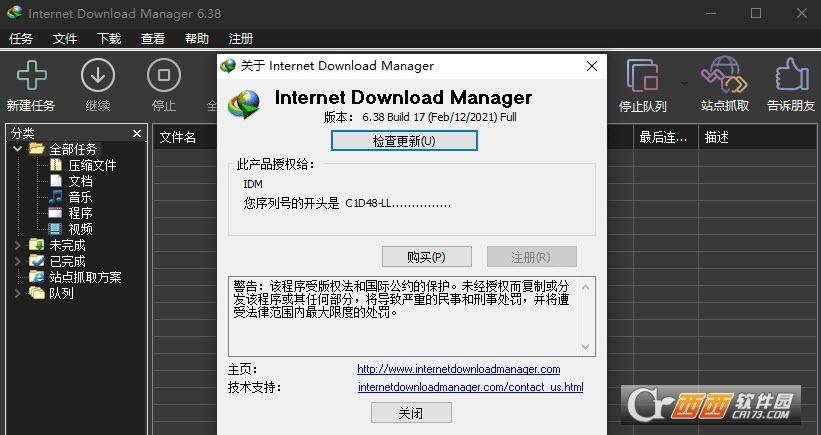Viewport: 821px width, 435px height.
Task: Click the warning text scroll up arrow
Action: point(585,287)
